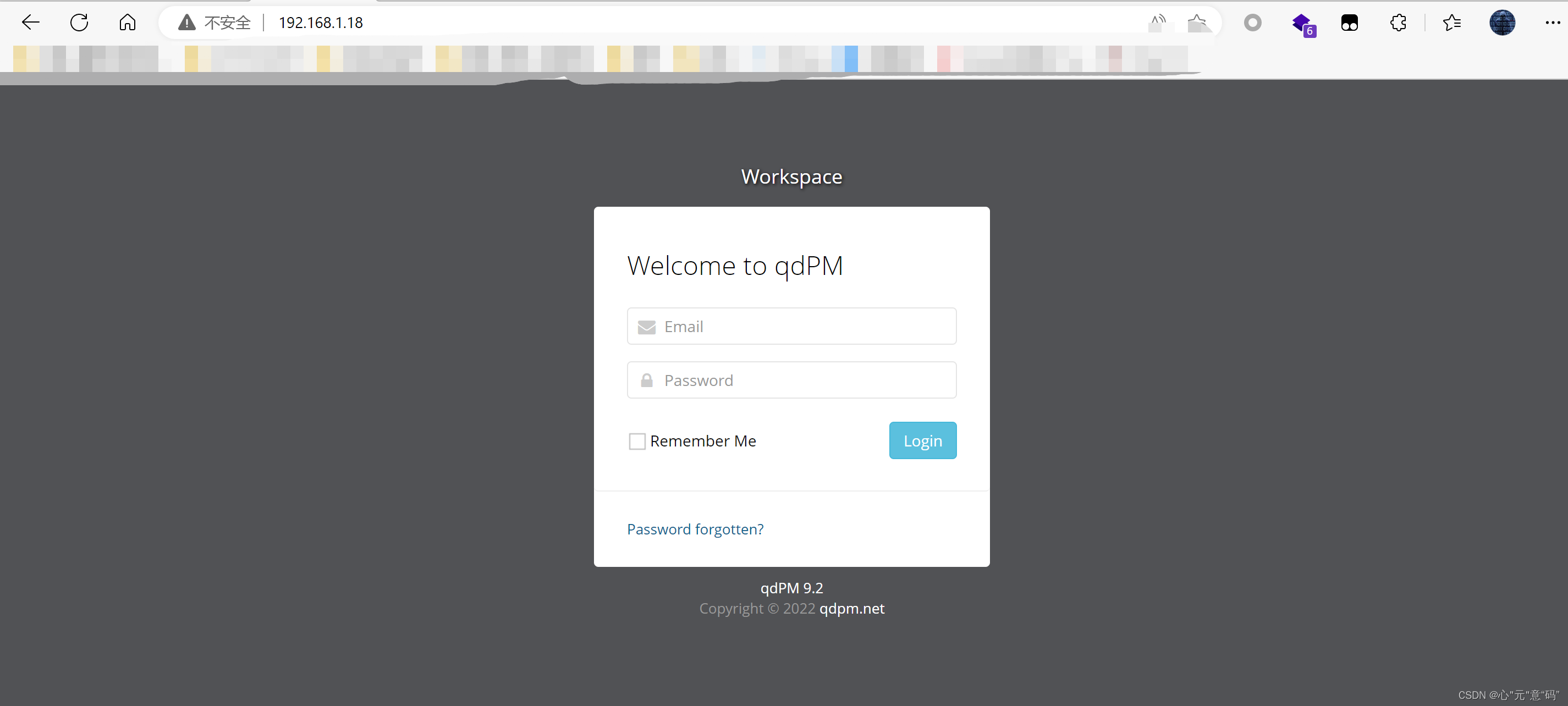Open the purple extension with badge 6

(1302, 23)
